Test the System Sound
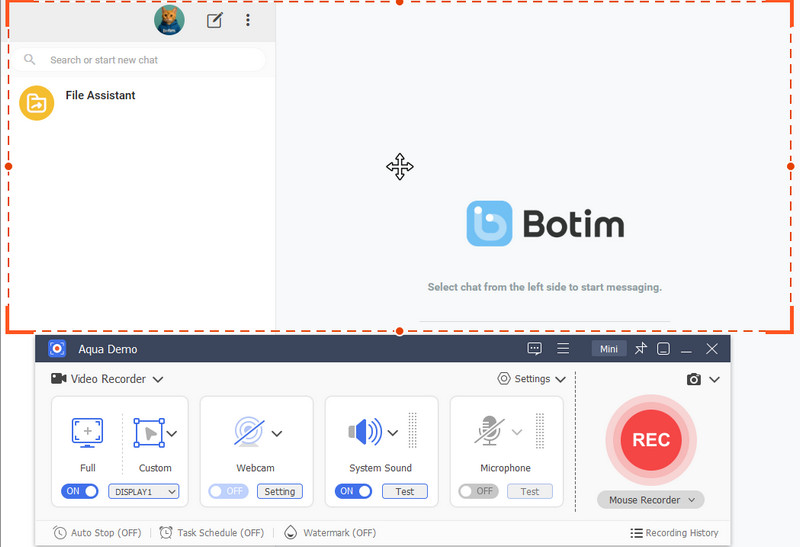 point(405,491)
